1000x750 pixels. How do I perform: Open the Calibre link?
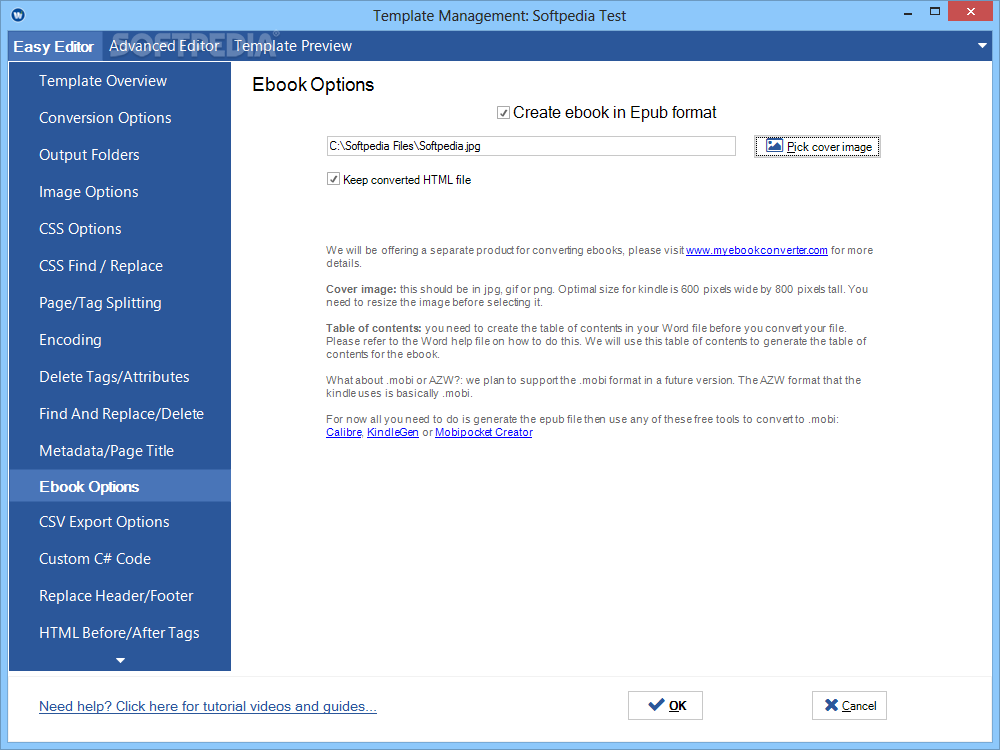[344, 432]
